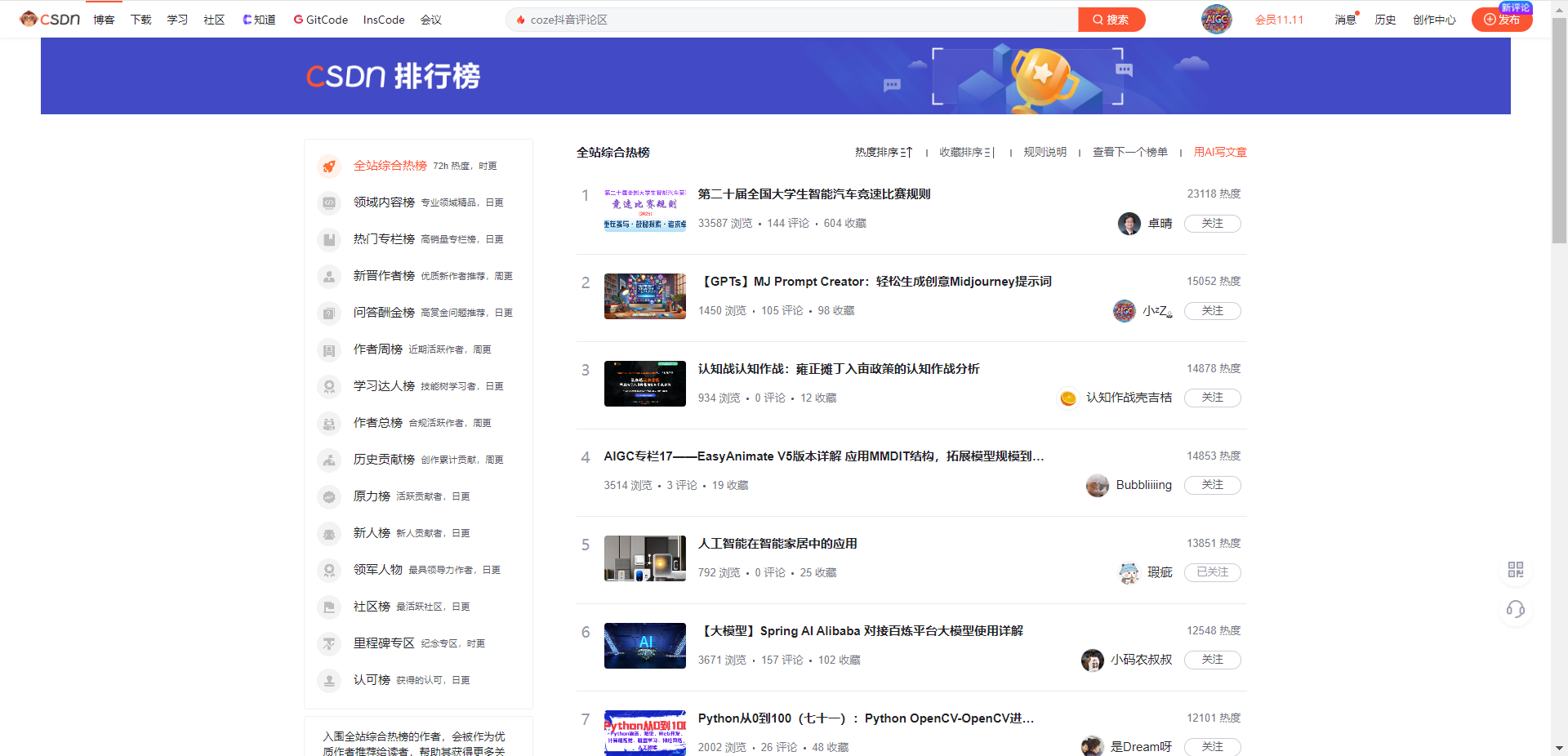Click the icon beside 领军人物
The height and width of the screenshot is (756, 1568).
[x=329, y=570]
